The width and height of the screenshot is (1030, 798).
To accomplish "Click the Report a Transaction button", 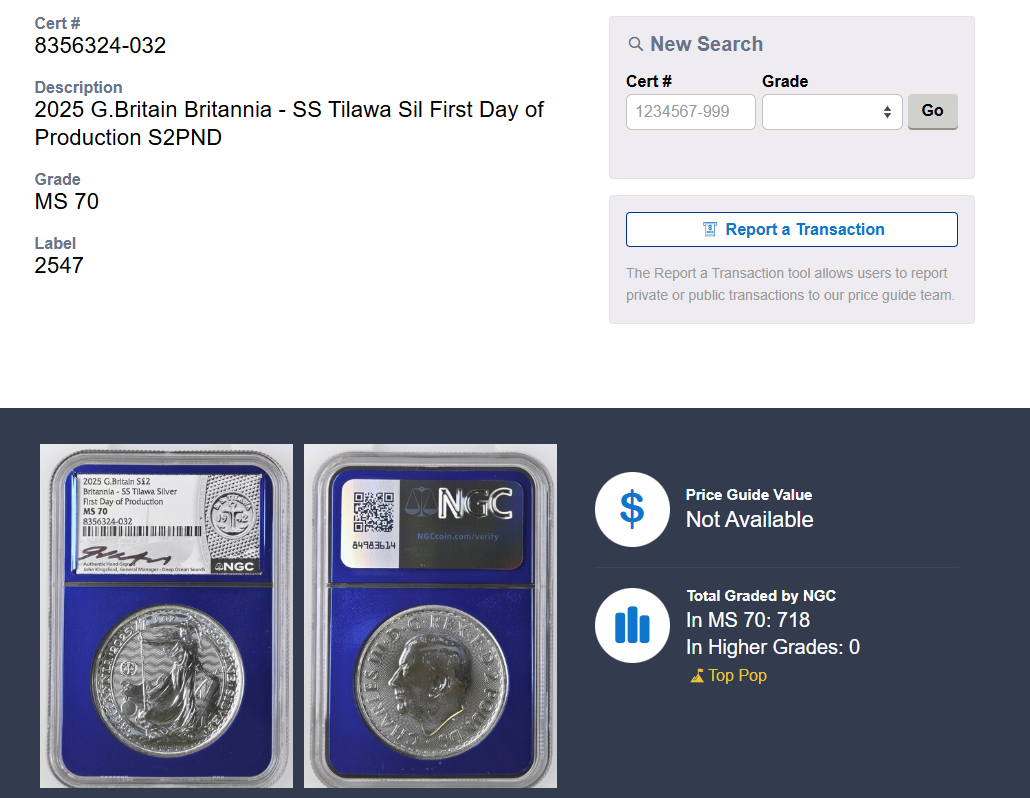I will click(x=792, y=229).
